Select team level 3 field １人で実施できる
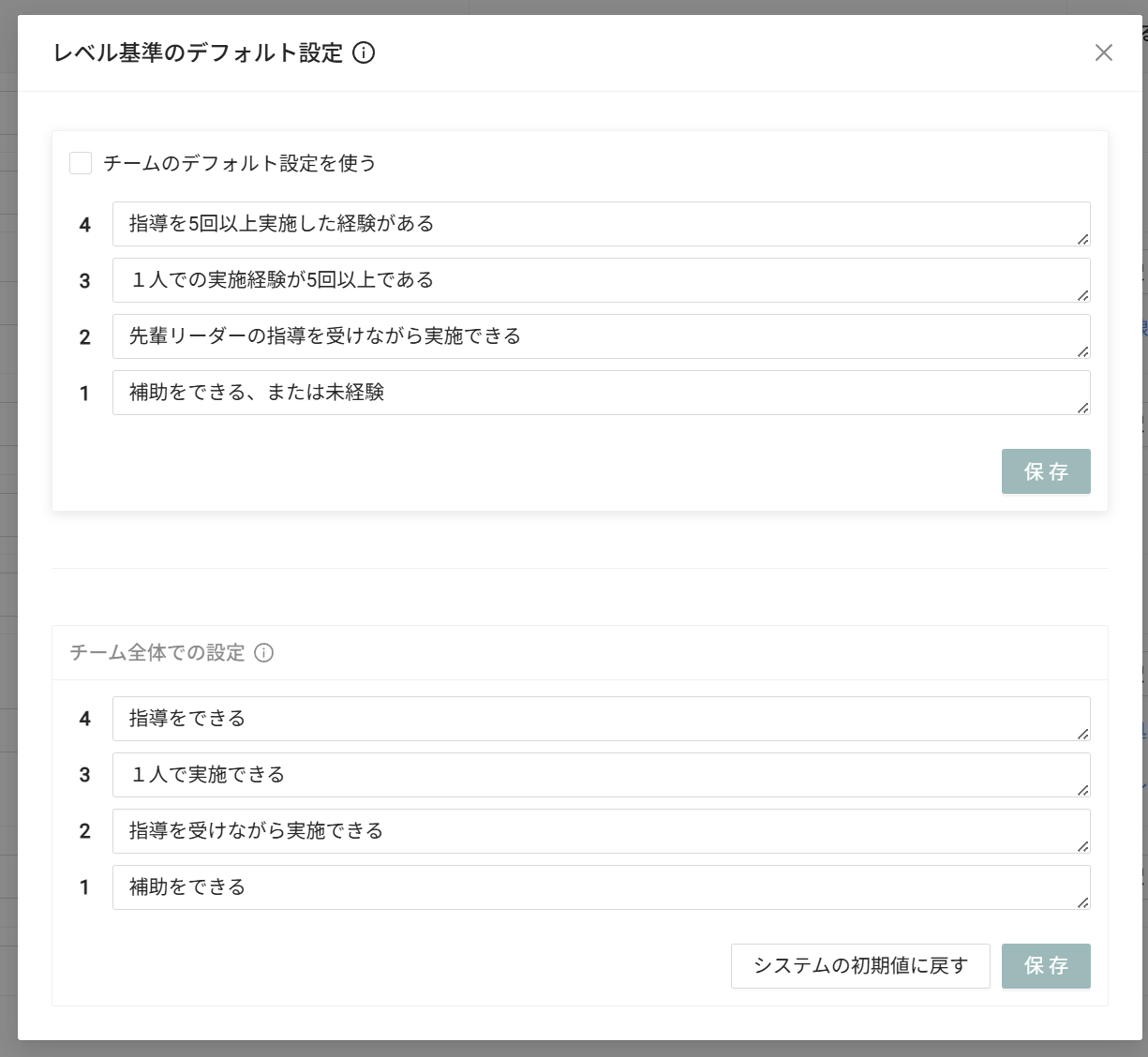This screenshot has height=1057, width=1148. point(600,775)
